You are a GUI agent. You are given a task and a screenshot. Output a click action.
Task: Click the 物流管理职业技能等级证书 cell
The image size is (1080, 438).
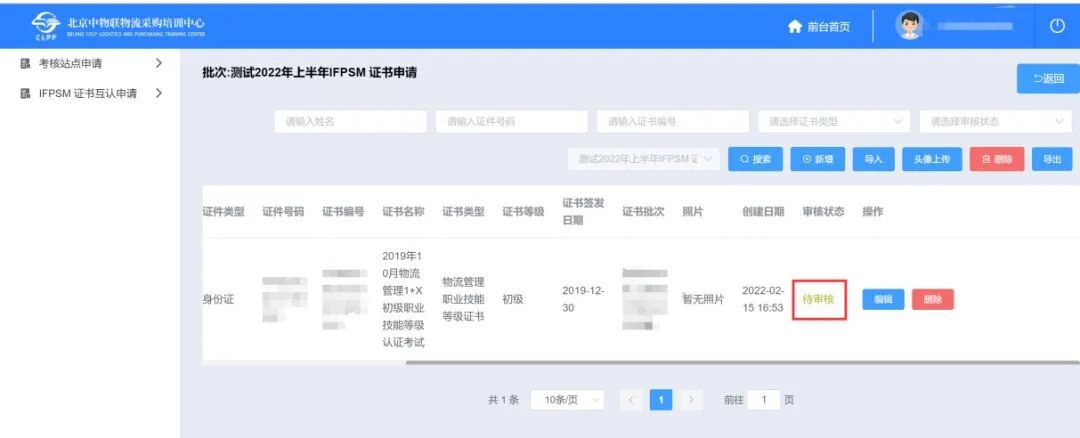point(464,300)
